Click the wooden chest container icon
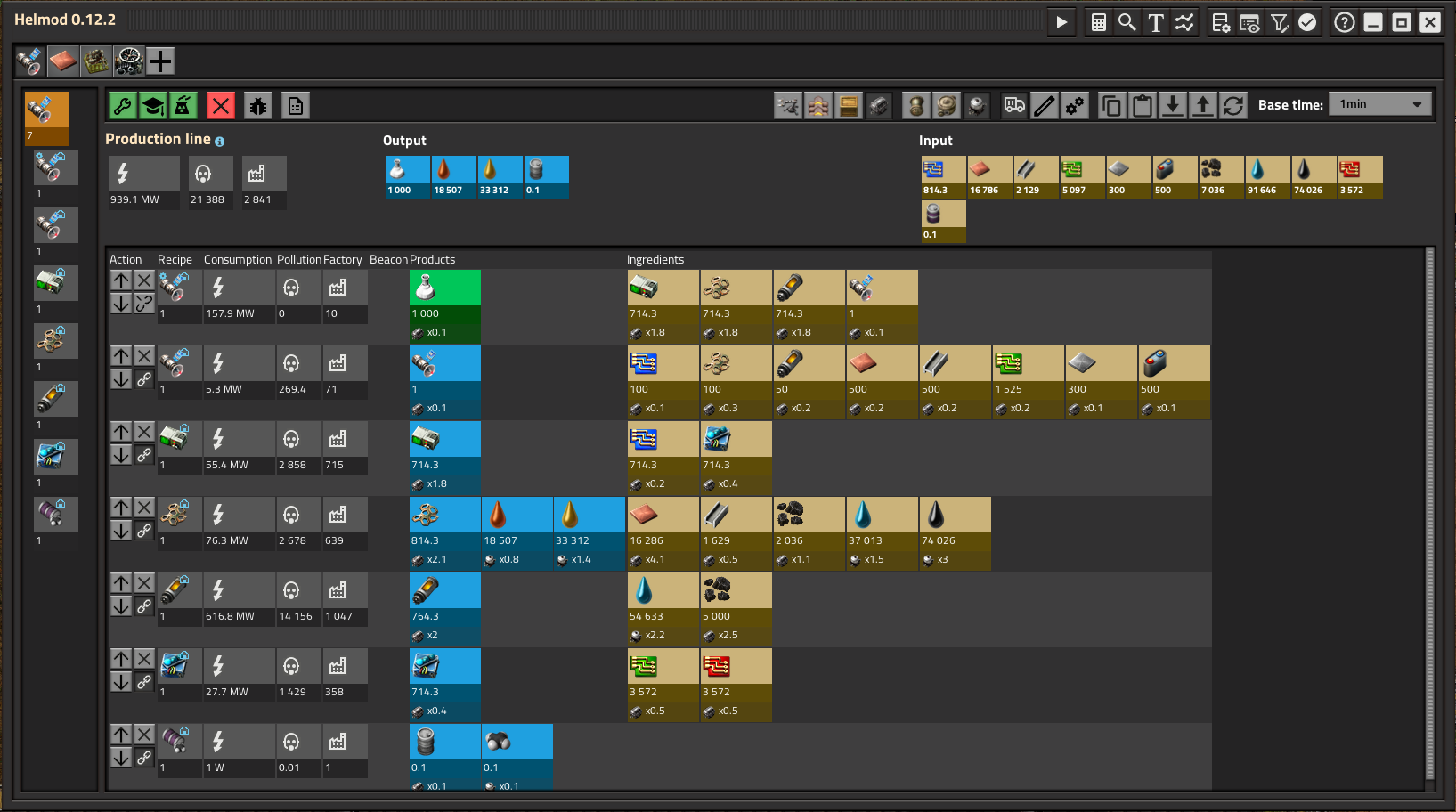Viewport: 1456px width, 812px height. click(849, 106)
